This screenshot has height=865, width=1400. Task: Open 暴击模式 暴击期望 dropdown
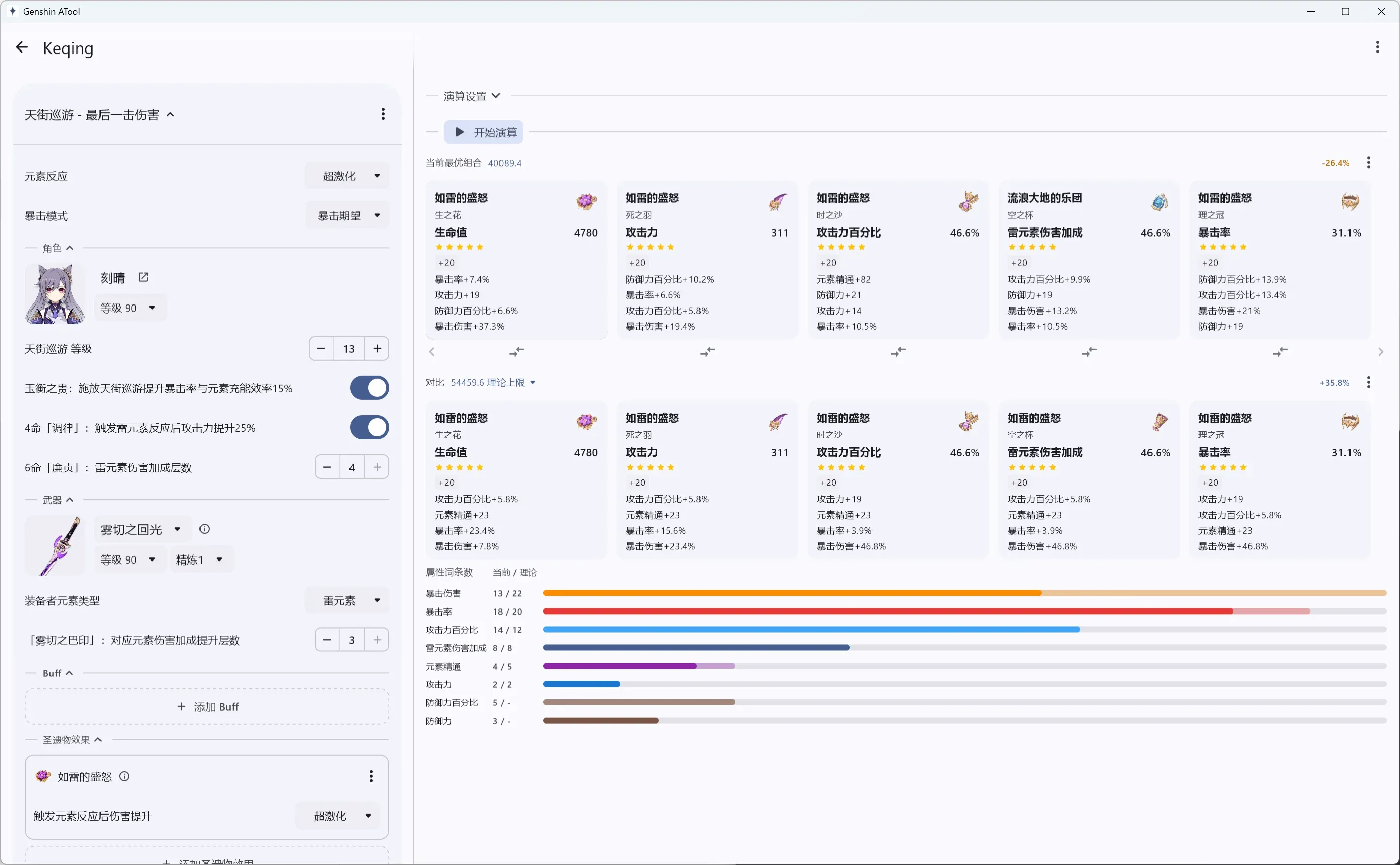pyautogui.click(x=347, y=215)
